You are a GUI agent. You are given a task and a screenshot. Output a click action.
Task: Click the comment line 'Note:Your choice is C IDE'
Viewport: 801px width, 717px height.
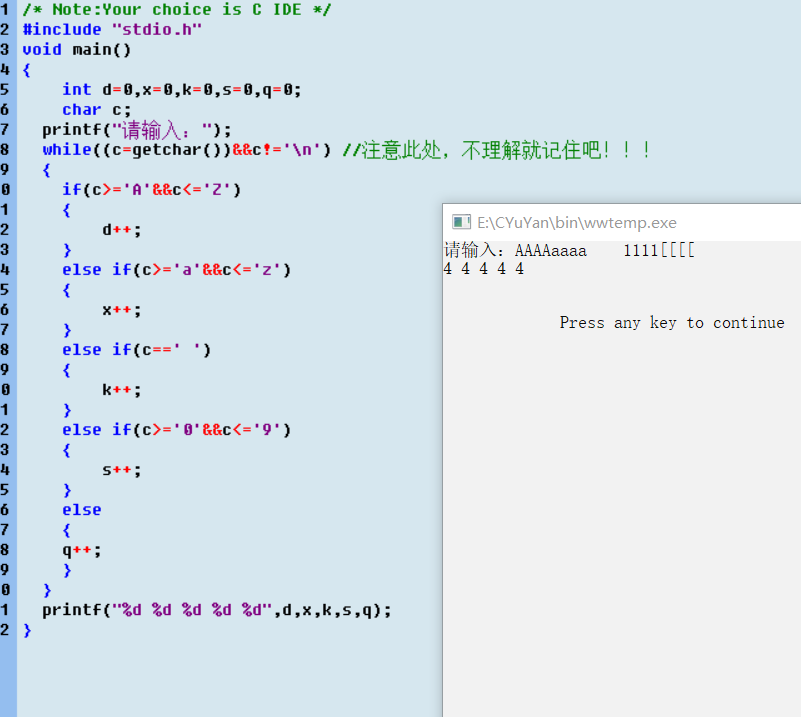click(x=177, y=9)
